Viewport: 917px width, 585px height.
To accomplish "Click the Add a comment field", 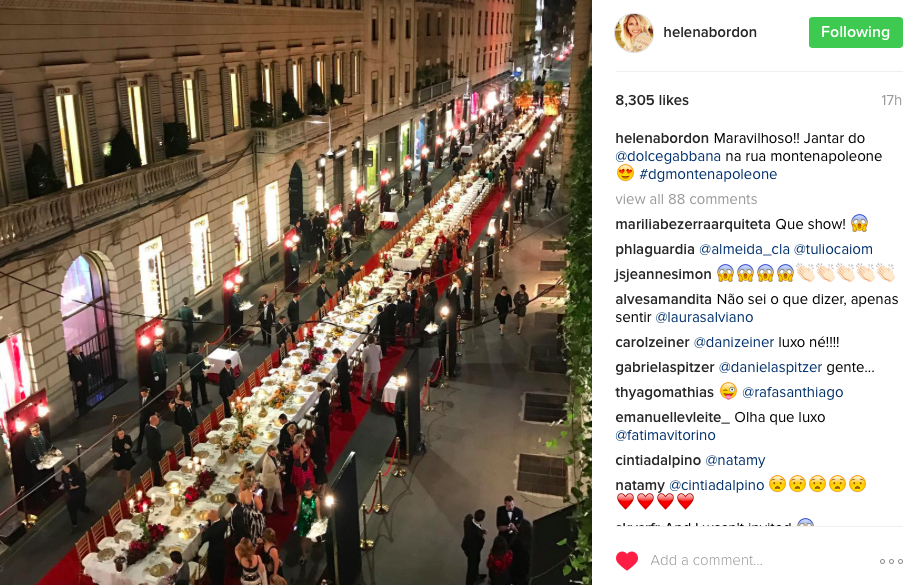I will pyautogui.click(x=760, y=560).
